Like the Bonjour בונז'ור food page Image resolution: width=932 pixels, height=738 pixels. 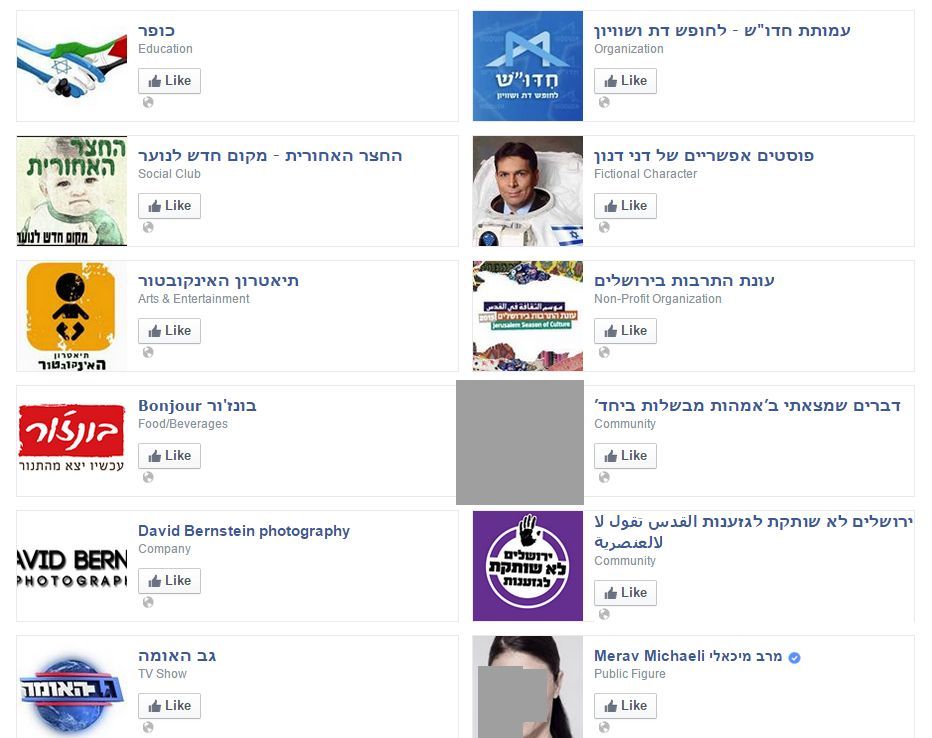coord(169,456)
